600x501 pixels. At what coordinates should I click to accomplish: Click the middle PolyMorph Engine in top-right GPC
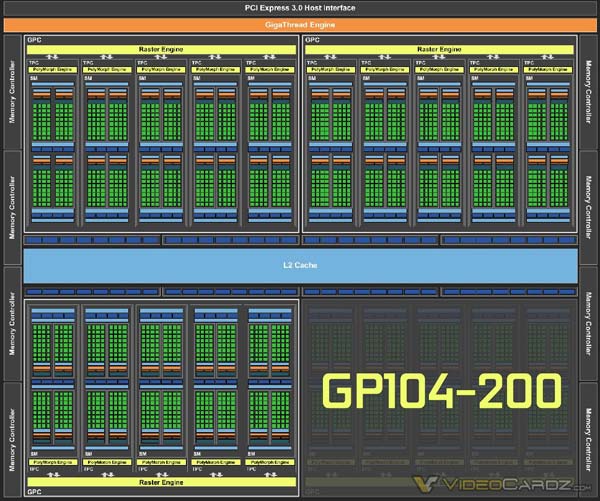point(439,70)
